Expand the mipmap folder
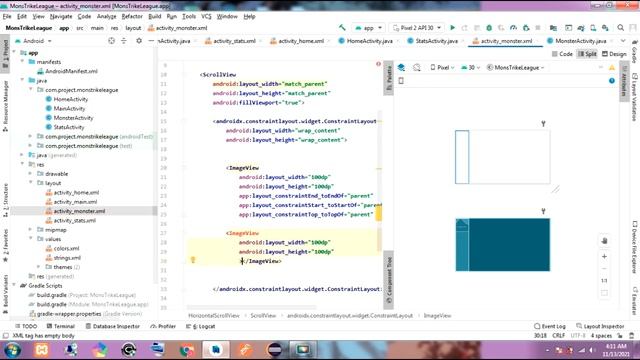Image resolution: width=640 pixels, height=360 pixels. [x=31, y=229]
